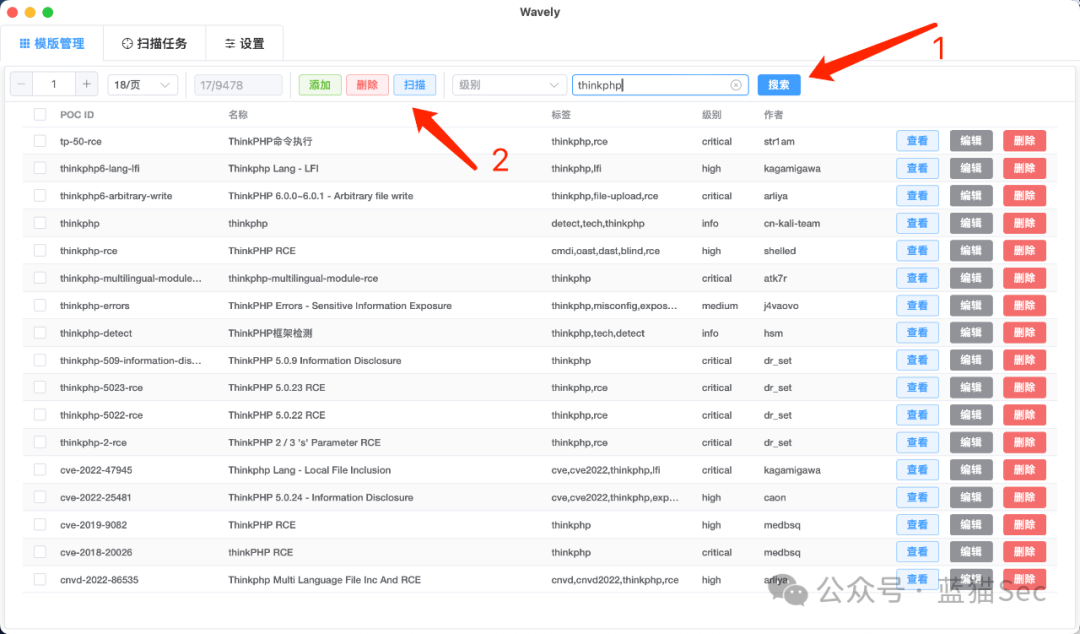Screen dimensions: 1080x634
Task: Toggle the select-all header checkbox
Action: pos(40,114)
